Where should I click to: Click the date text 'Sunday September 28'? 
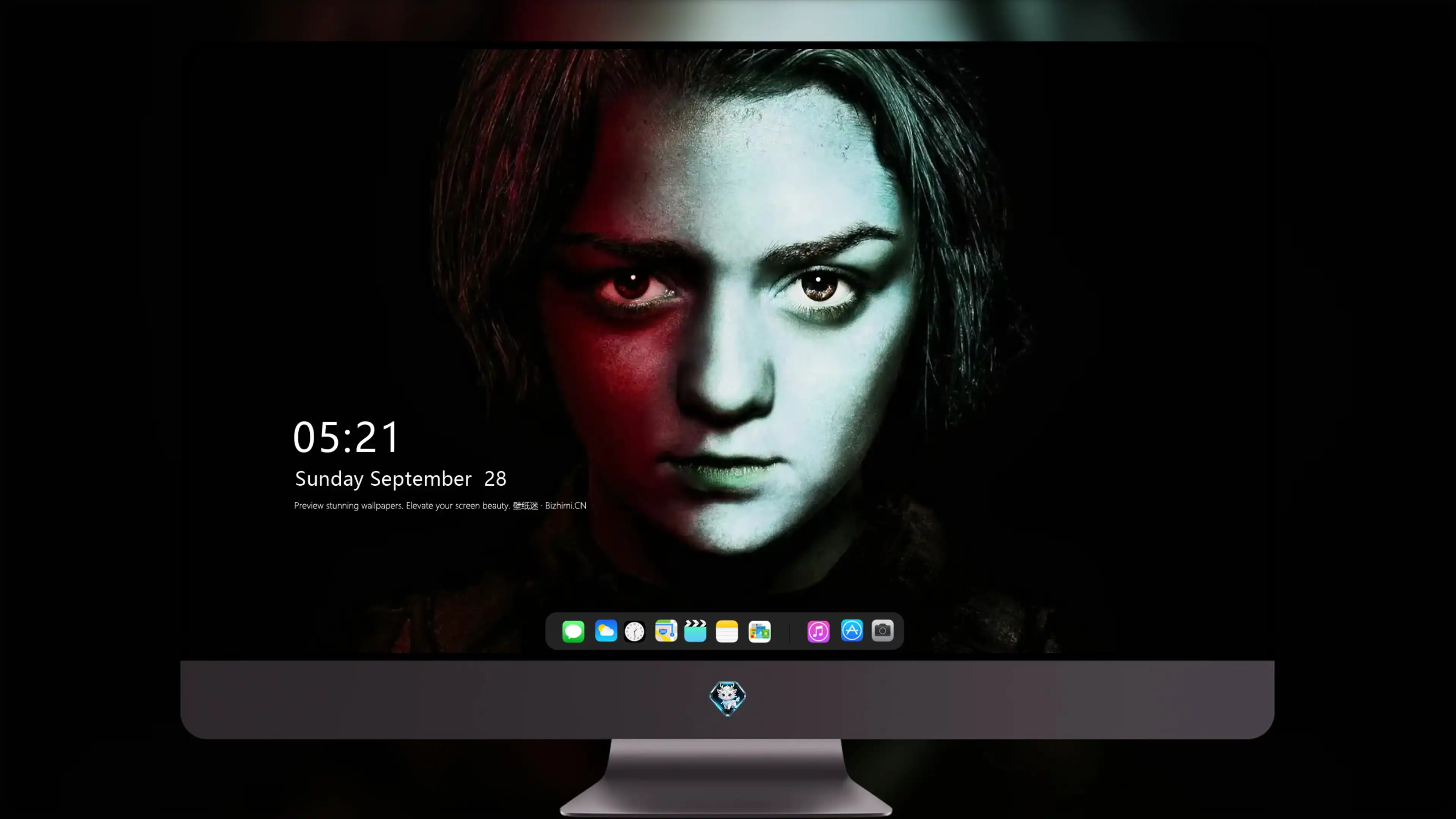point(401,479)
